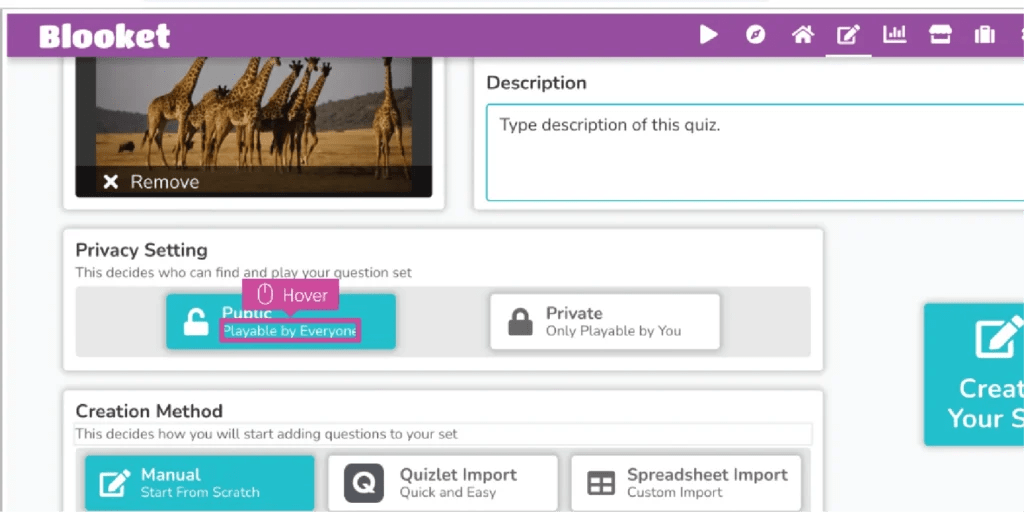Click 'Only Playable by You' text
This screenshot has height=512, width=1024.
613,331
